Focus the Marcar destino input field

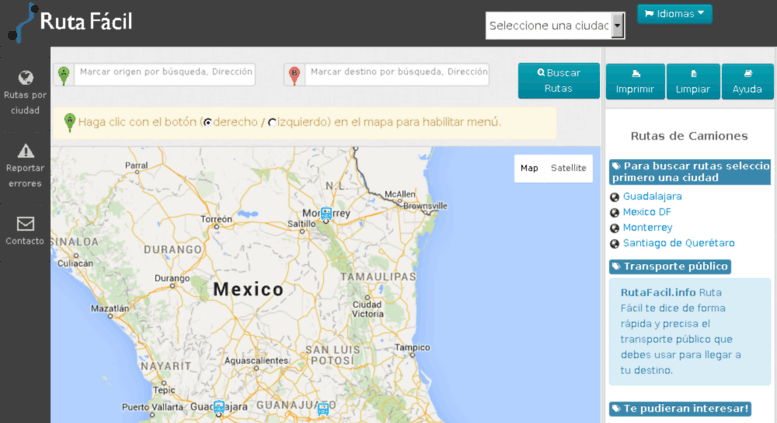(x=397, y=74)
